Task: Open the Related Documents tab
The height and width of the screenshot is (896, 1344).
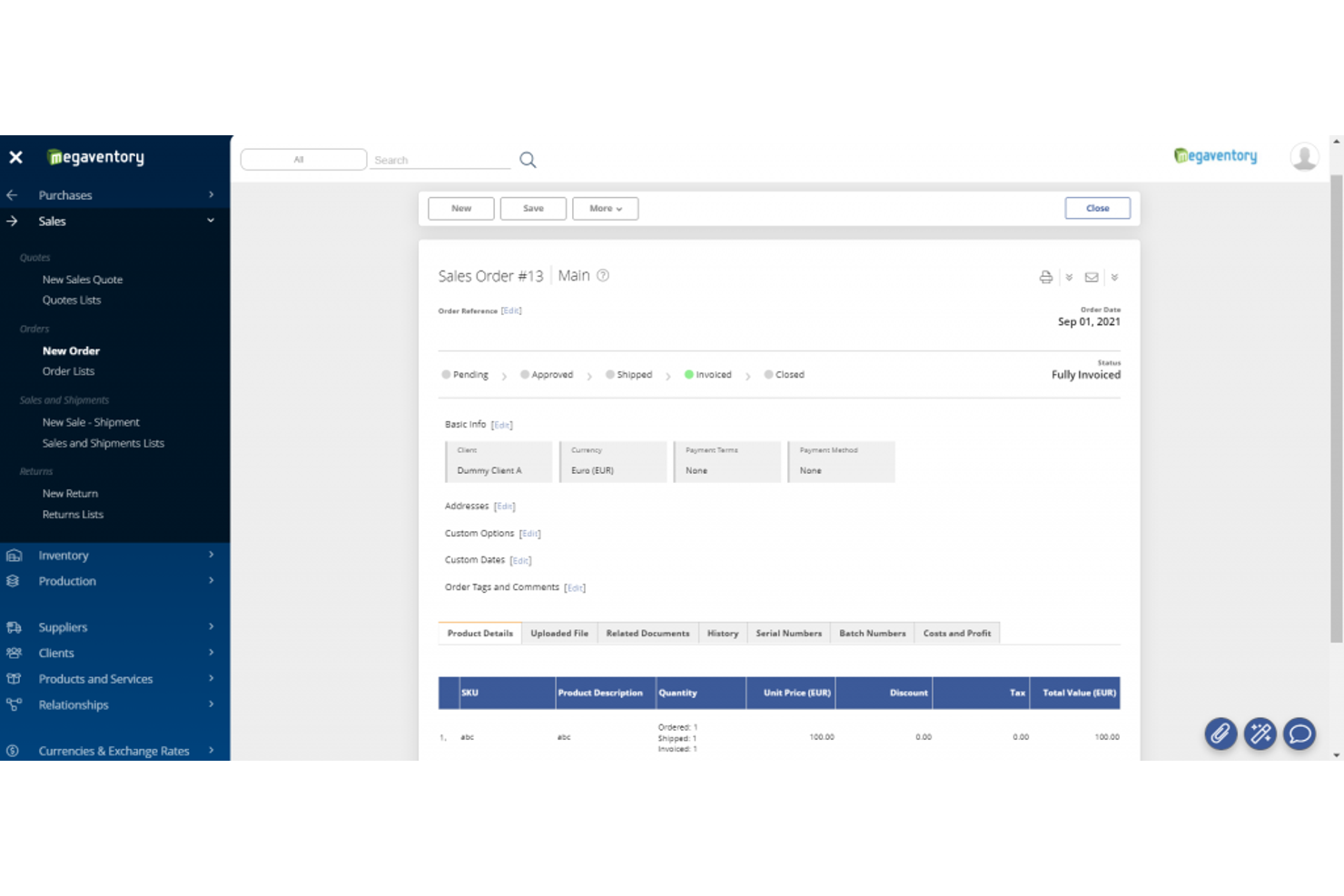Action: click(647, 634)
